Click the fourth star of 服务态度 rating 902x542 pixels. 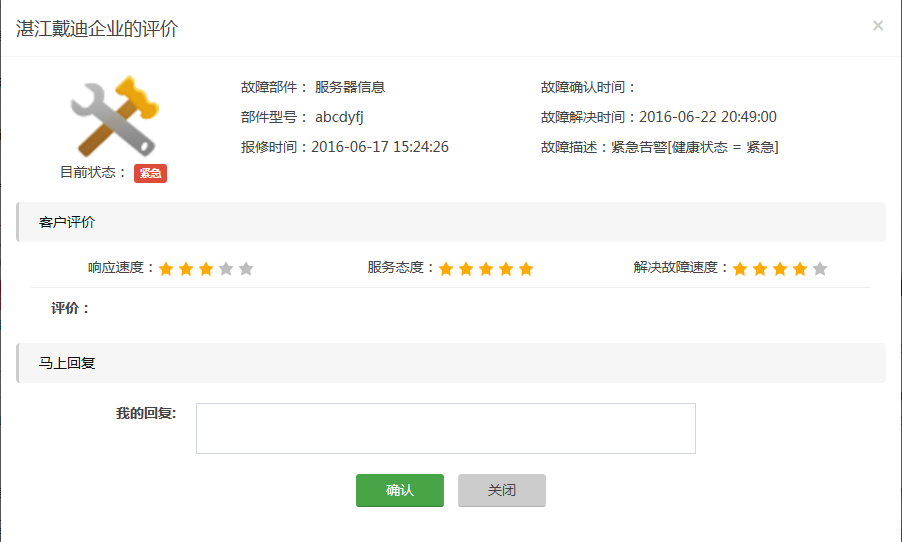click(x=506, y=269)
